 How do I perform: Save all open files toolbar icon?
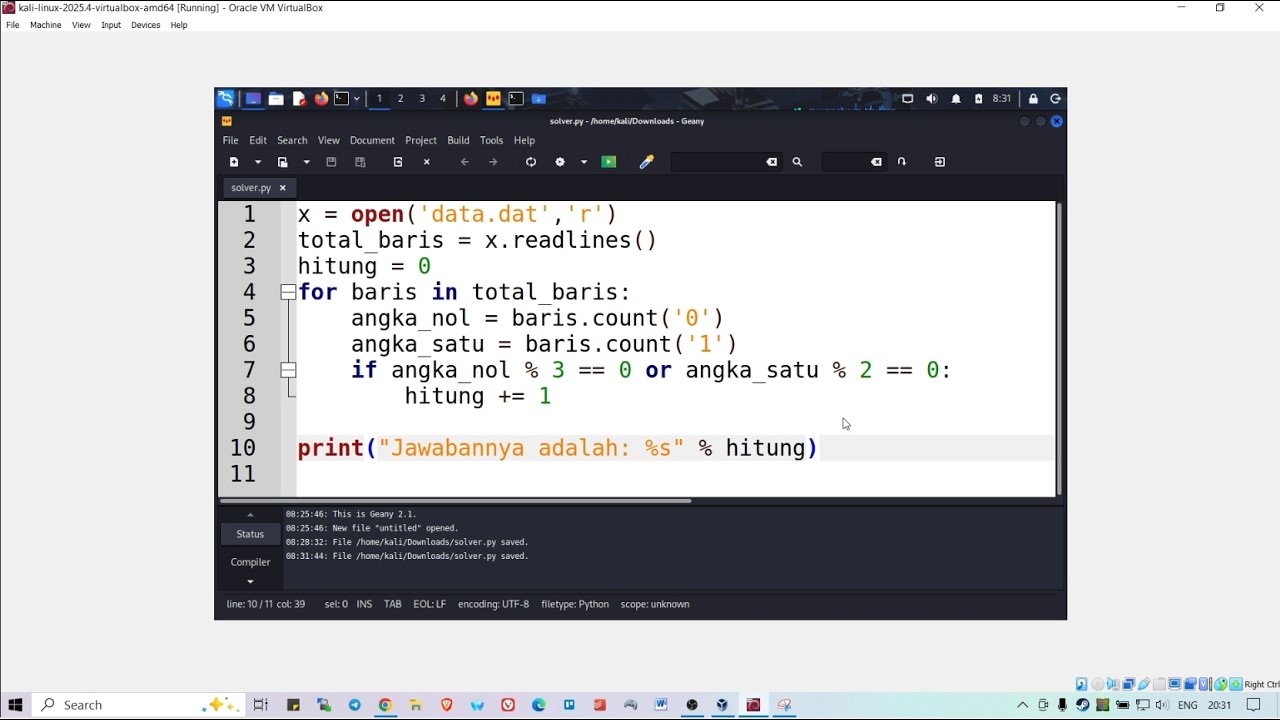tap(360, 162)
